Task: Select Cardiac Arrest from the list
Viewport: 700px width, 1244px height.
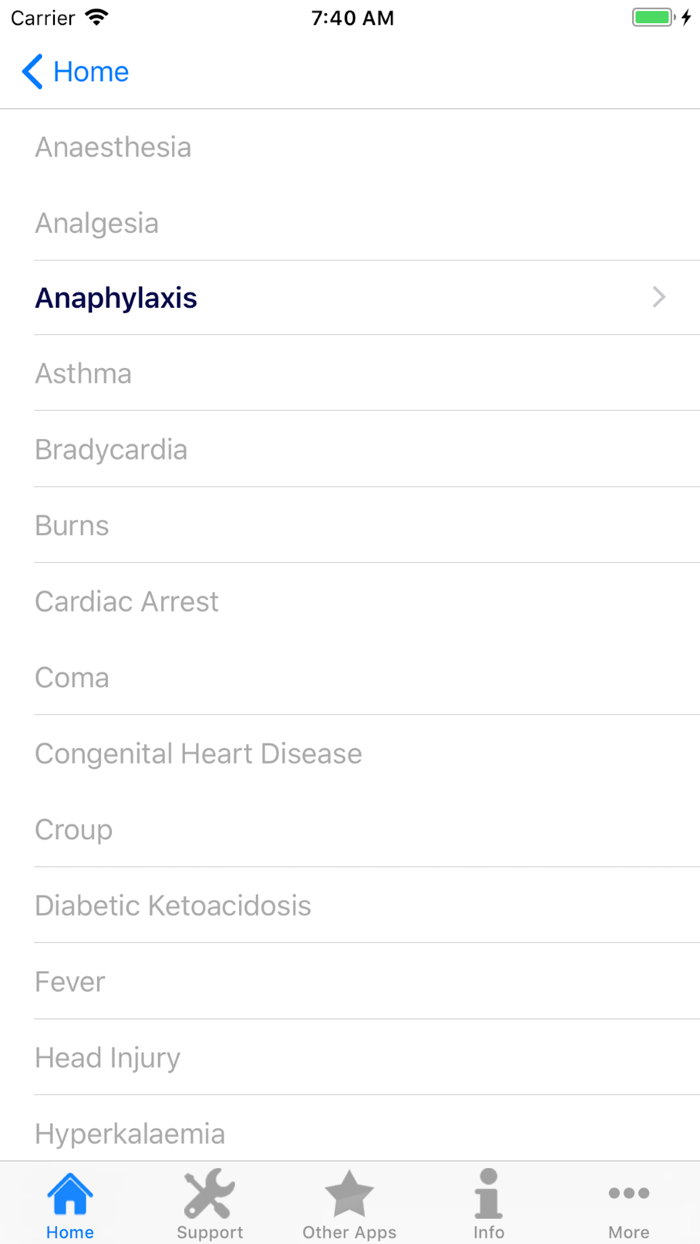Action: (126, 601)
